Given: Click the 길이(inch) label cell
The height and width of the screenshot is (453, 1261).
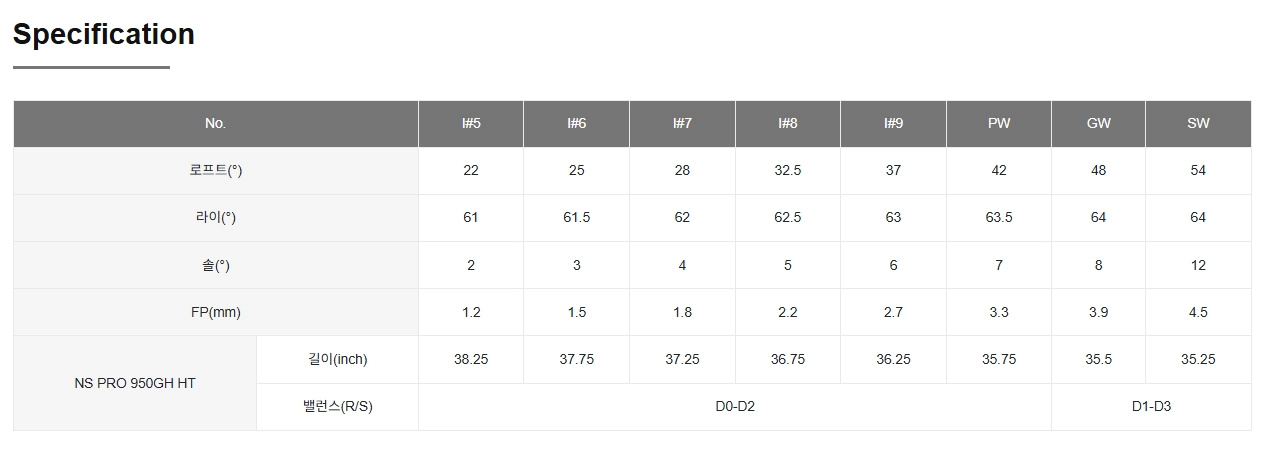Looking at the screenshot, I should (337, 359).
